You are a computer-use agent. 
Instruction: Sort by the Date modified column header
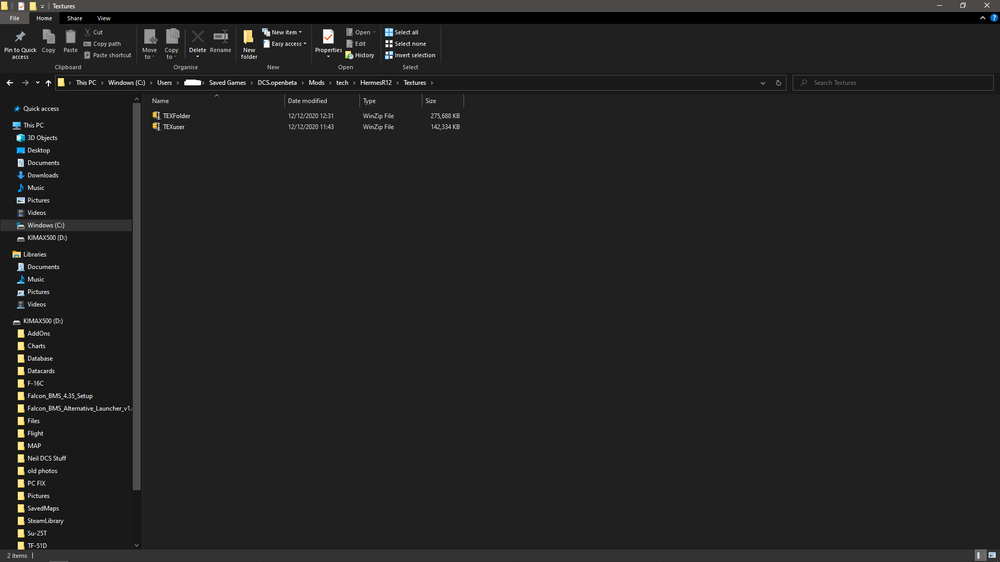coord(322,101)
